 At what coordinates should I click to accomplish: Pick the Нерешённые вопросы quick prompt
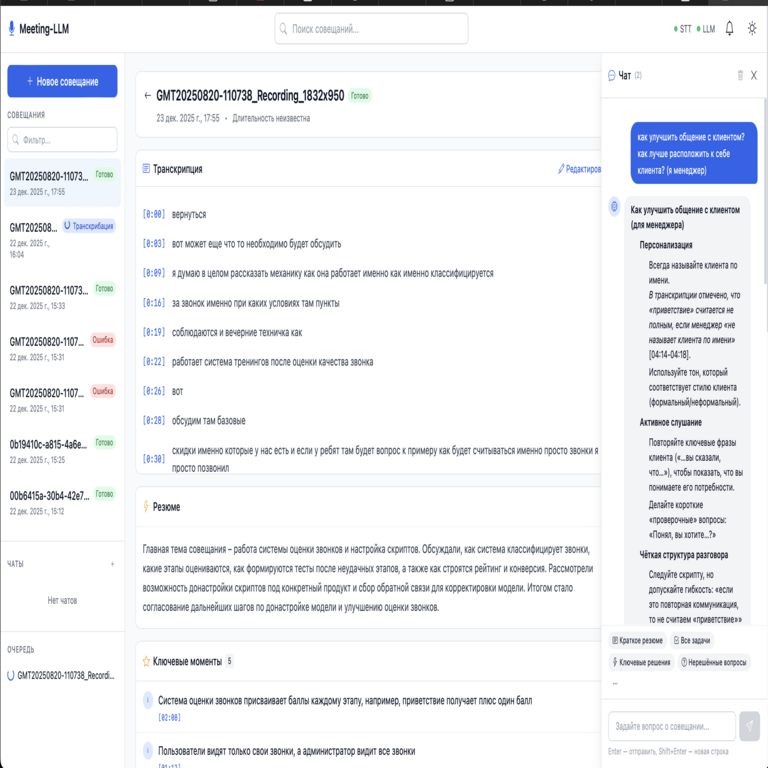(x=714, y=662)
